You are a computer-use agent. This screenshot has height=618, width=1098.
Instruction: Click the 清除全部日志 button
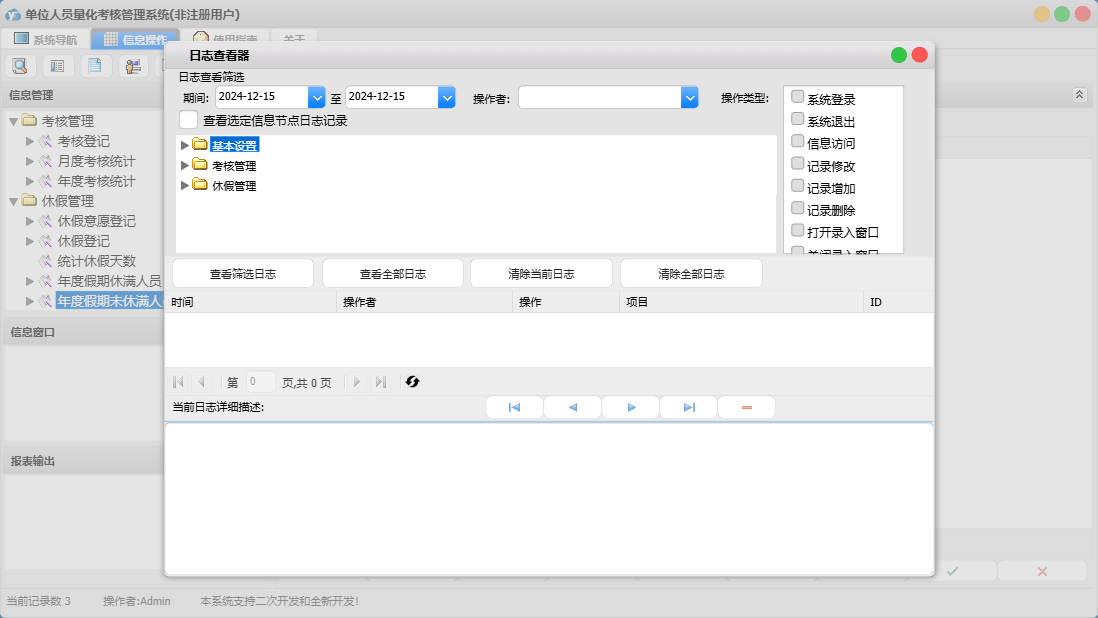(x=691, y=274)
